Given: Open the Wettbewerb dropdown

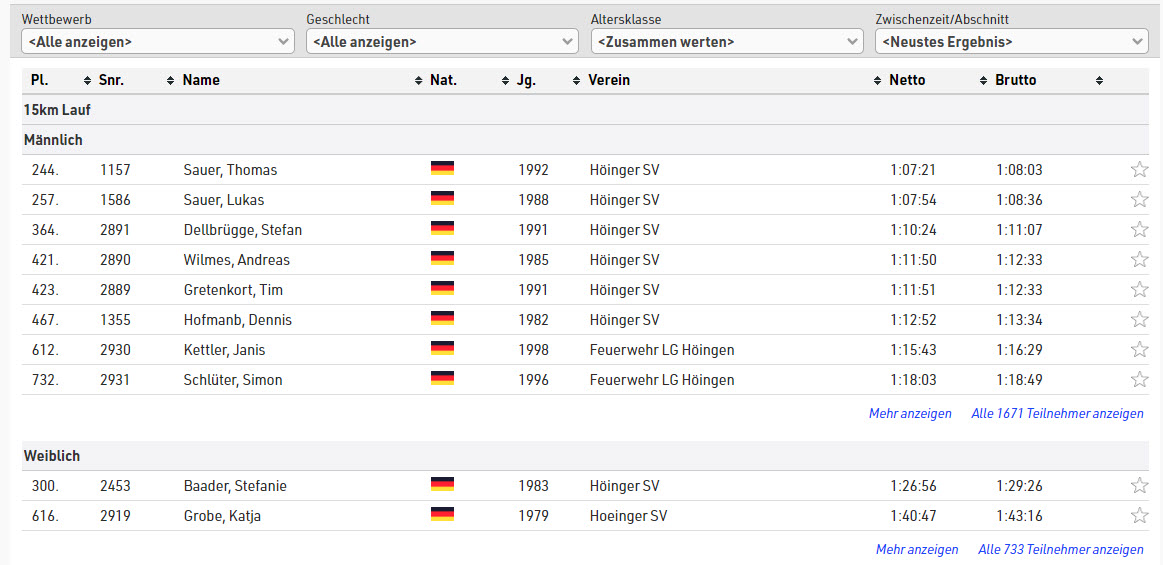Looking at the screenshot, I should click(x=158, y=42).
